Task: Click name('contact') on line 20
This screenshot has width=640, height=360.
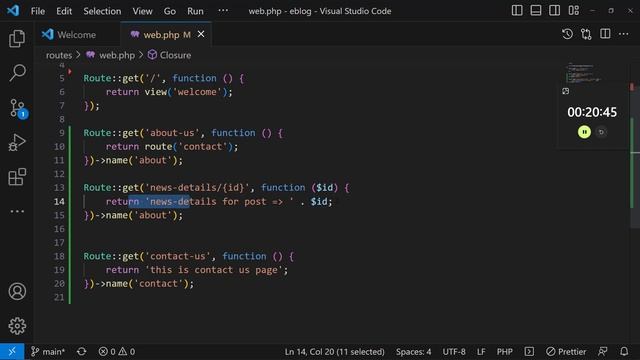Action: (147, 284)
